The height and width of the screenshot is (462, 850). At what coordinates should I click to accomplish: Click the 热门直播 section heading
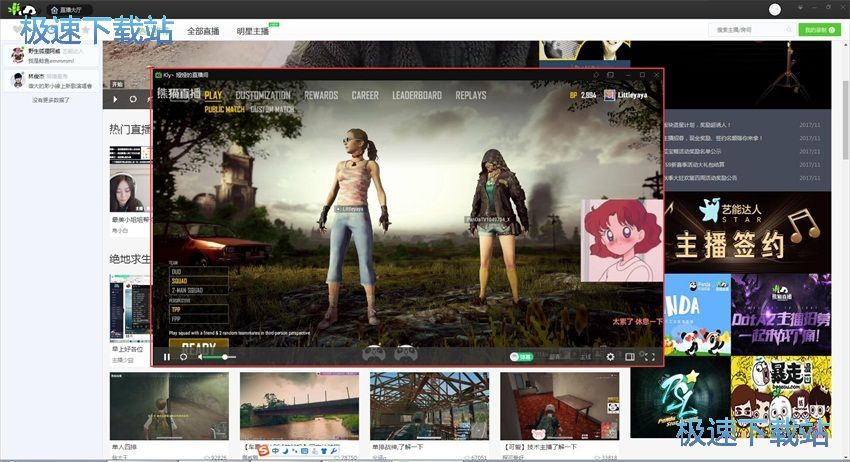coord(130,129)
